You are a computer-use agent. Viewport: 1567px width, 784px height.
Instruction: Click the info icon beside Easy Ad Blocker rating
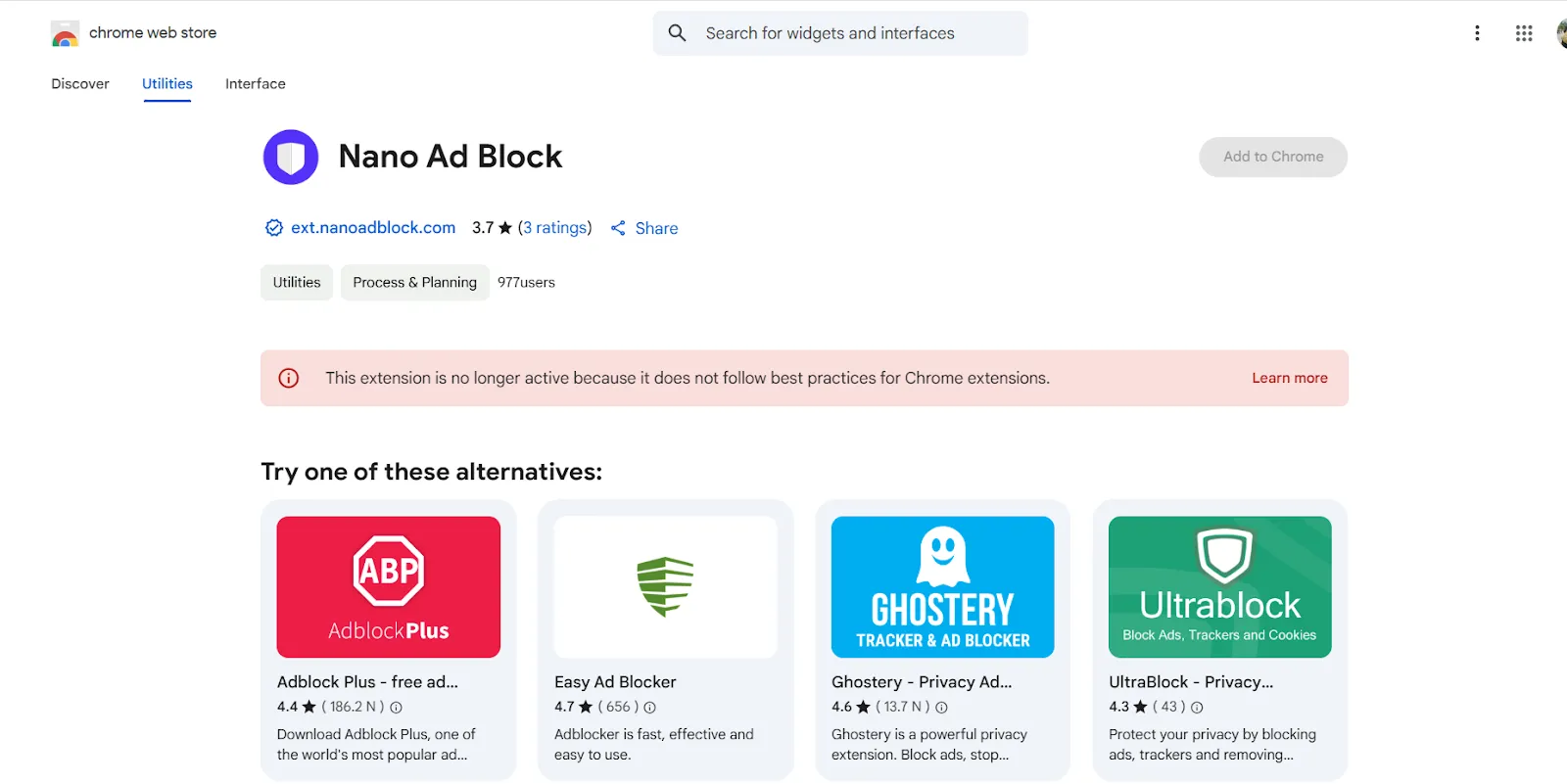(649, 707)
